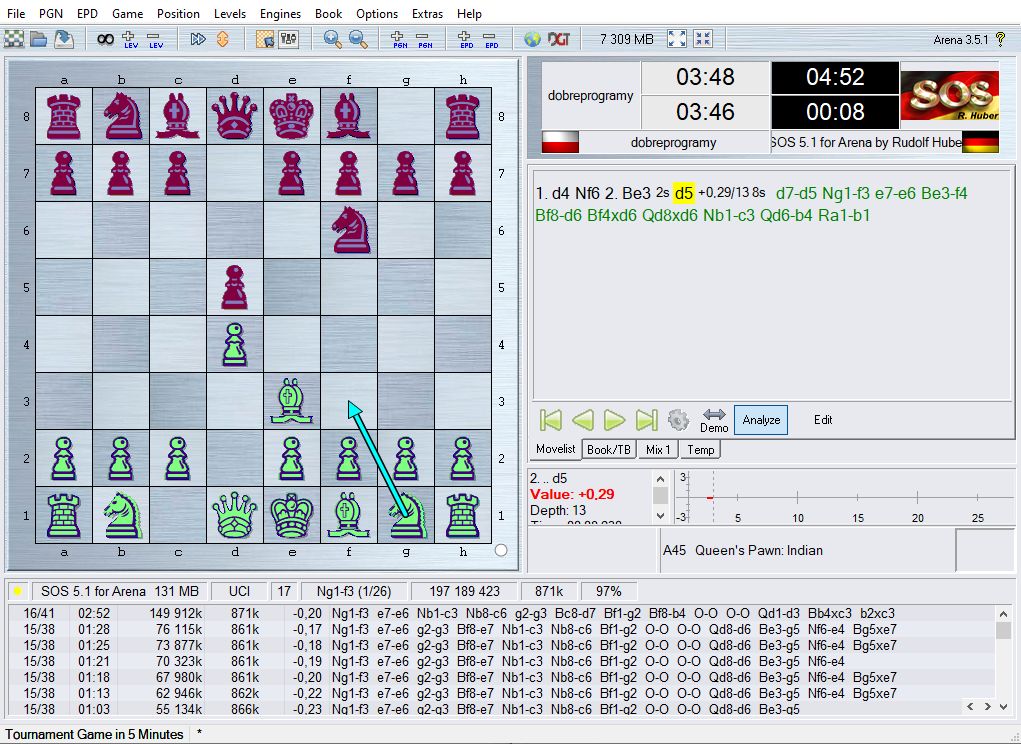The image size is (1021, 744).
Task: Click the DGT board icon
Action: coord(559,40)
